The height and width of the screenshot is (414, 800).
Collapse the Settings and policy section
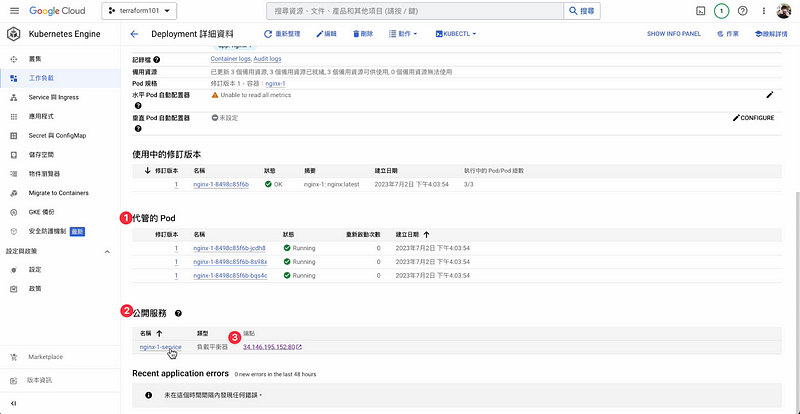[x=107, y=252]
